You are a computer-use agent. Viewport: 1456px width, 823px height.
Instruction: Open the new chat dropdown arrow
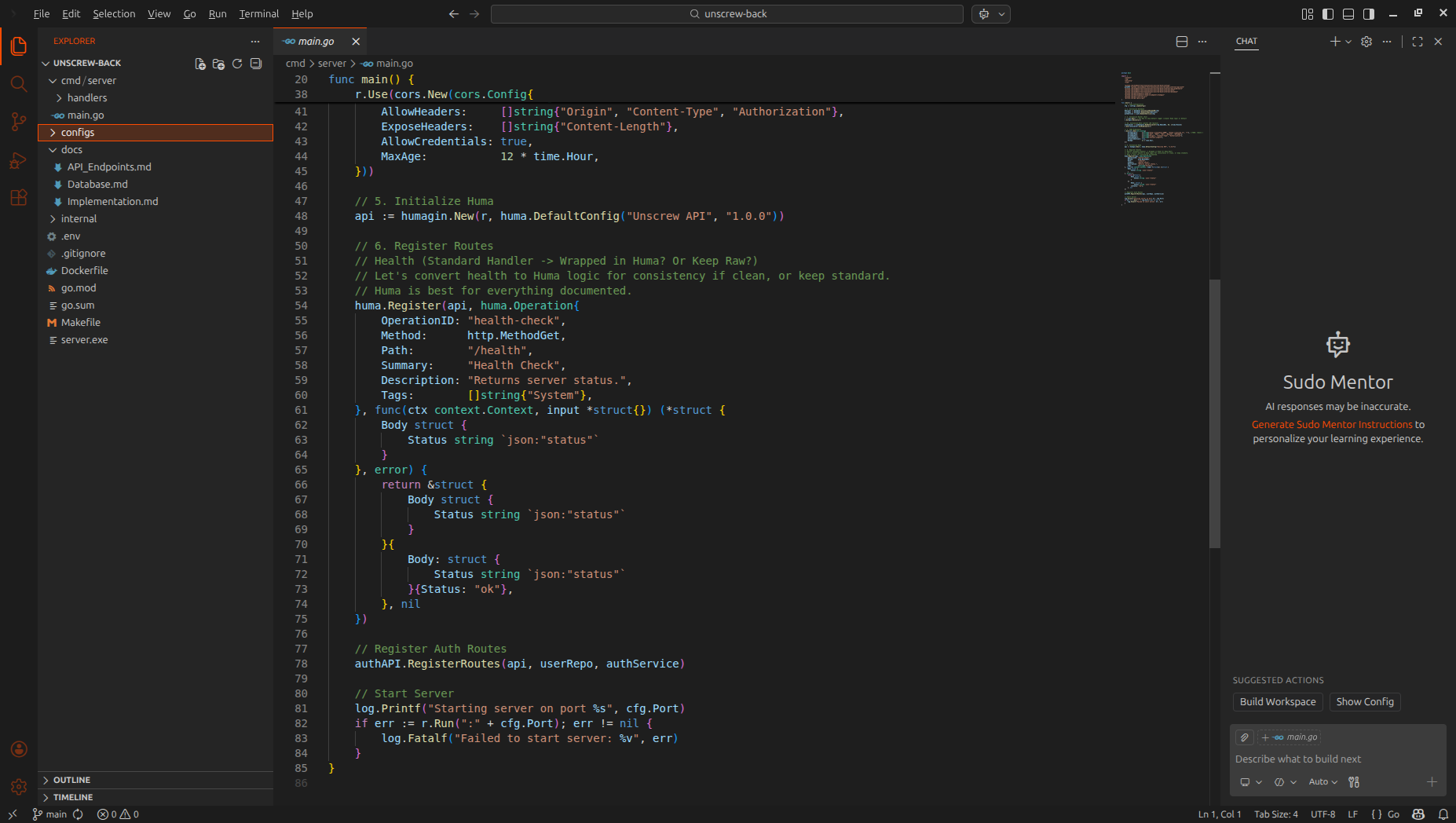point(1348,42)
